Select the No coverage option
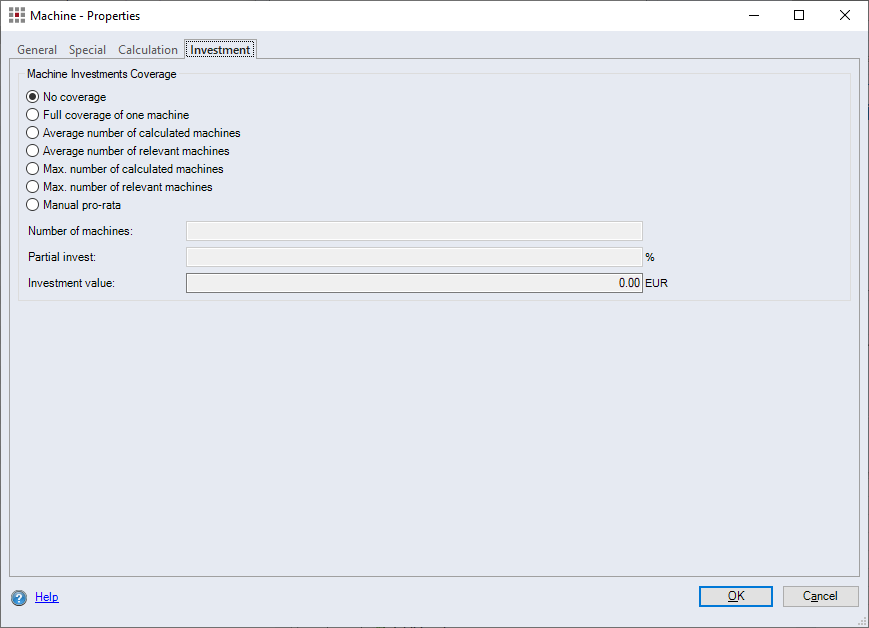The image size is (869, 628). click(33, 97)
